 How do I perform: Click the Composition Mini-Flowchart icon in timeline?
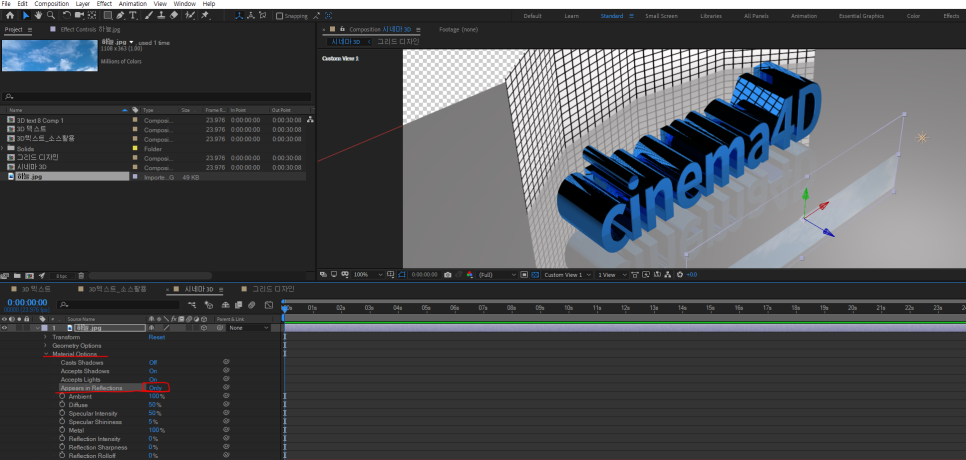[192, 305]
